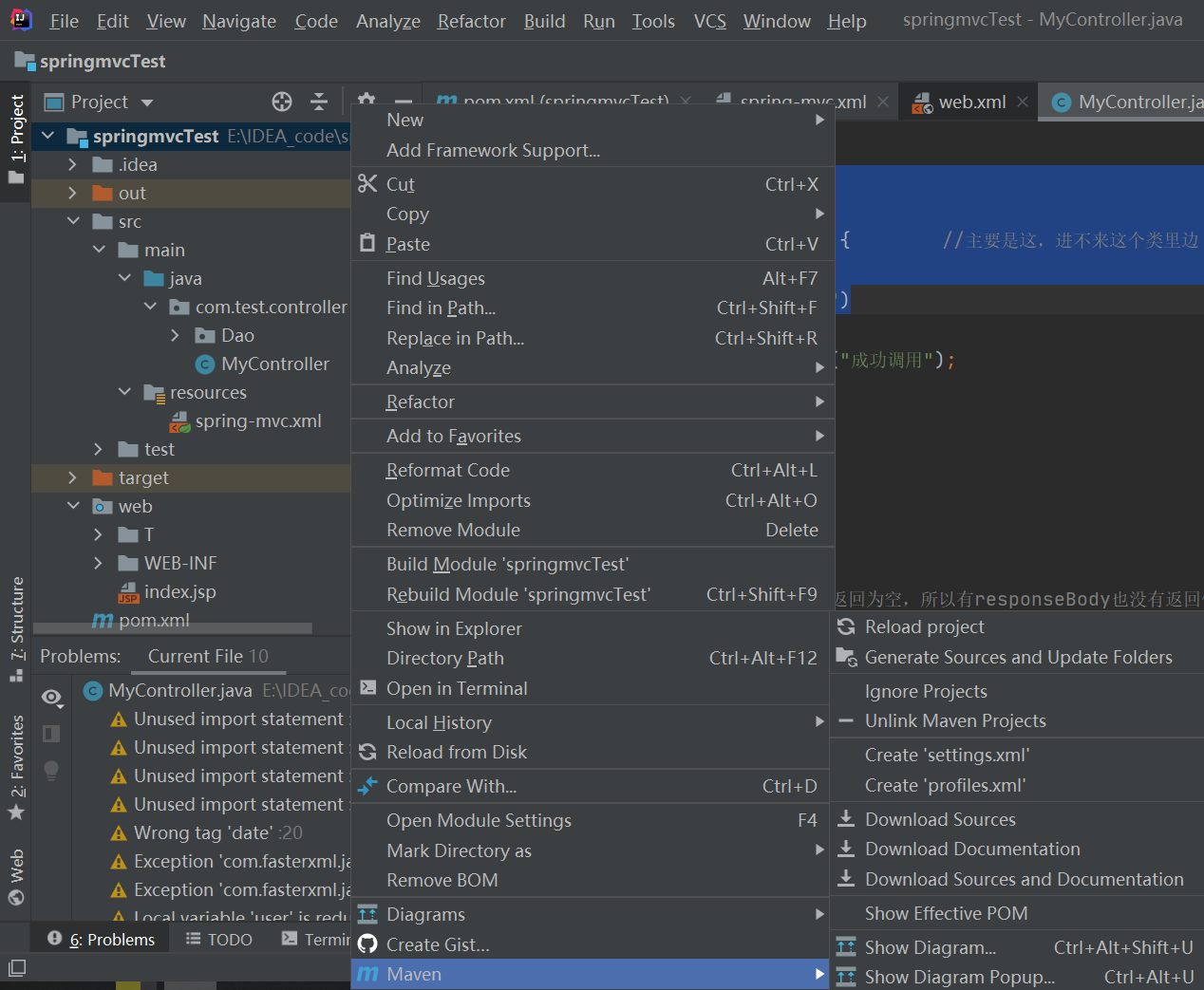This screenshot has width=1204, height=990.
Task: Expand the WEB-INF folder
Action: (98, 563)
